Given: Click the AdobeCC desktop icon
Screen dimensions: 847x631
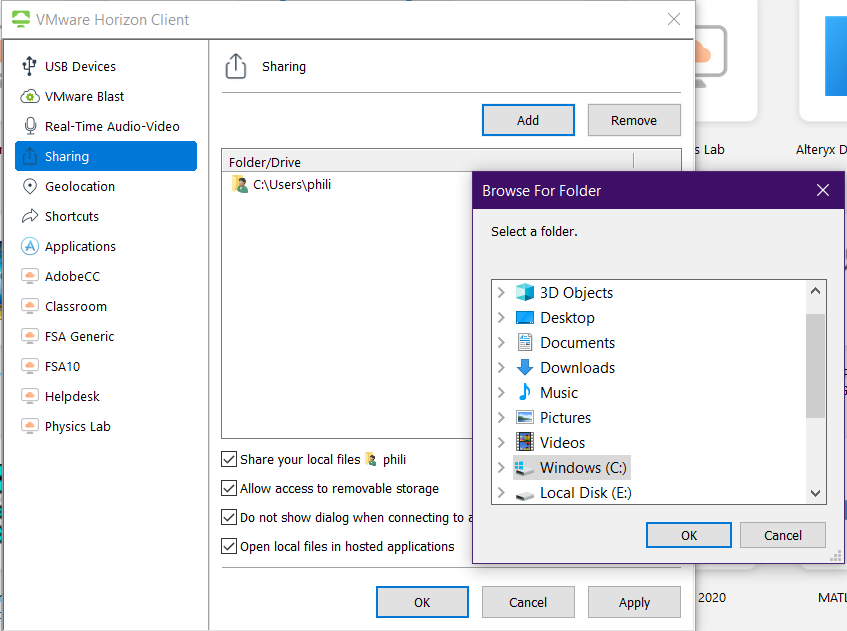Looking at the screenshot, I should [x=30, y=276].
